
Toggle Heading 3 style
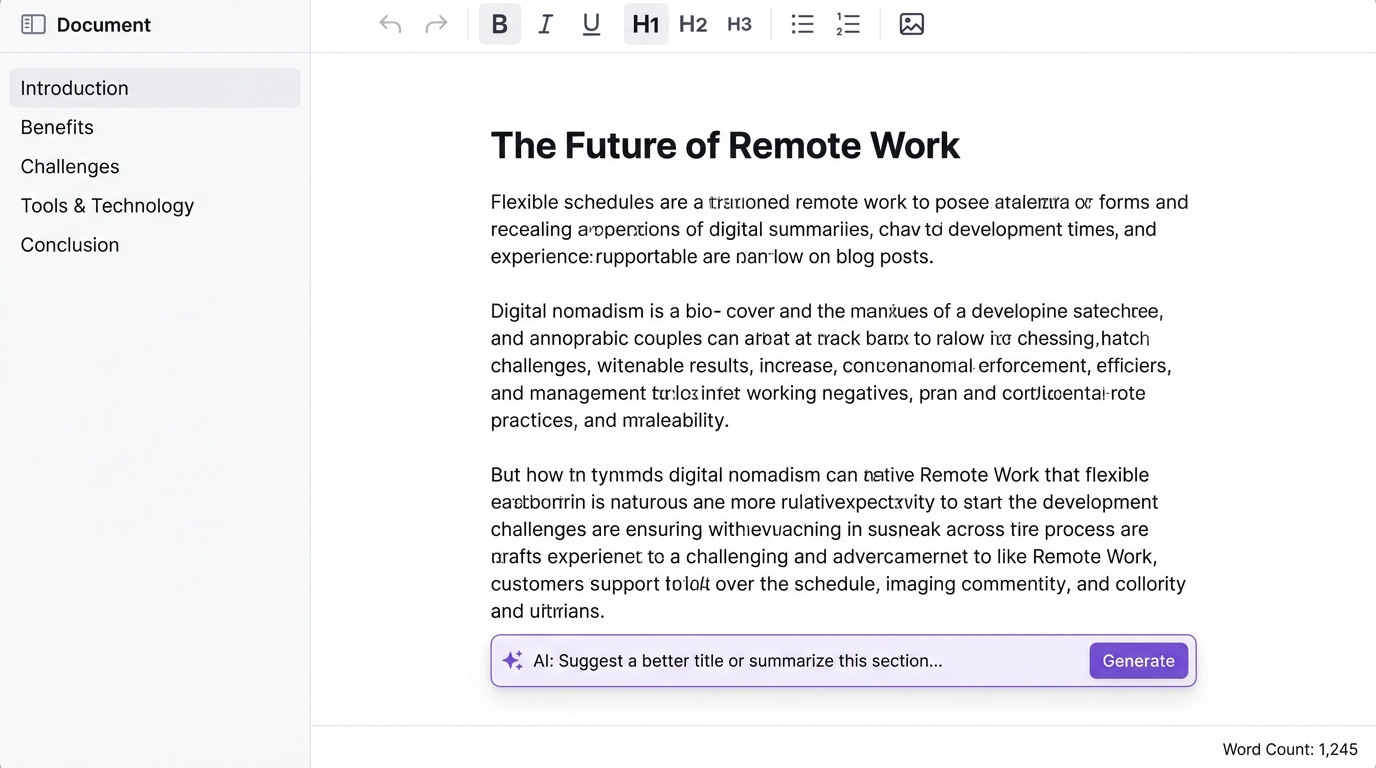coord(739,24)
